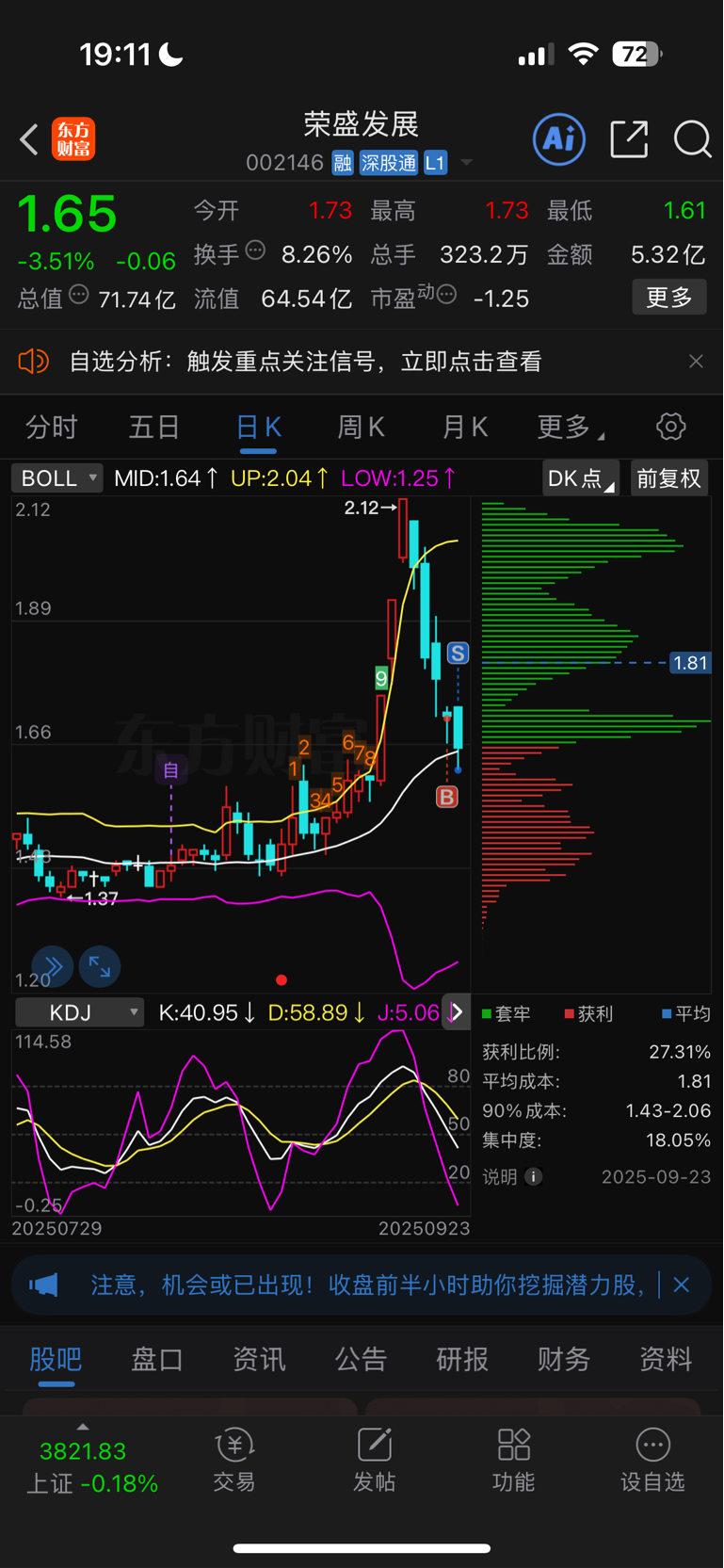Open the BOLL indicator dropdown
The width and height of the screenshot is (724, 1568).
56,478
